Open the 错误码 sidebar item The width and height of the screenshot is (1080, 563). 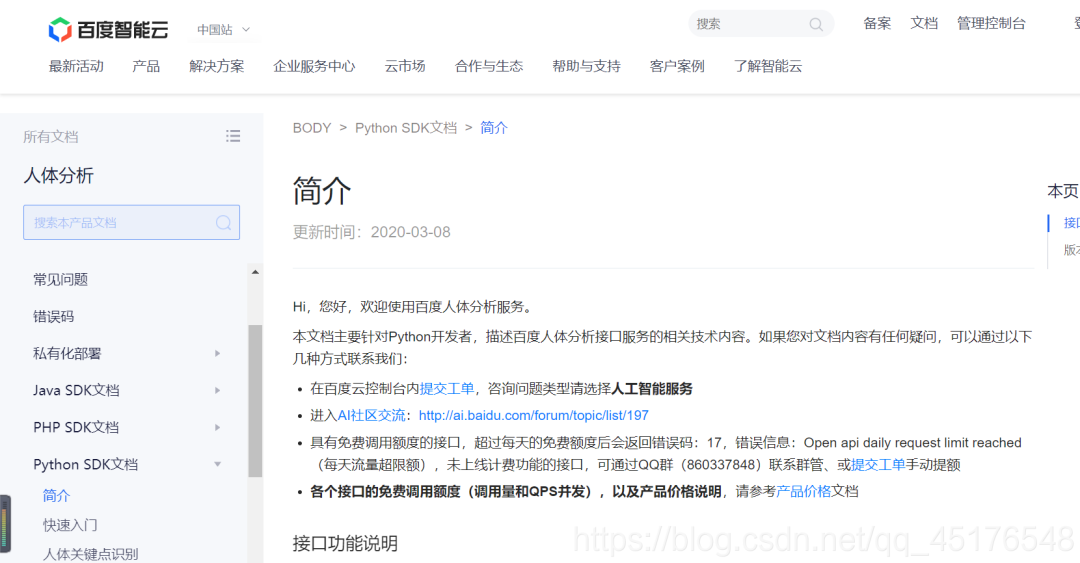[54, 316]
